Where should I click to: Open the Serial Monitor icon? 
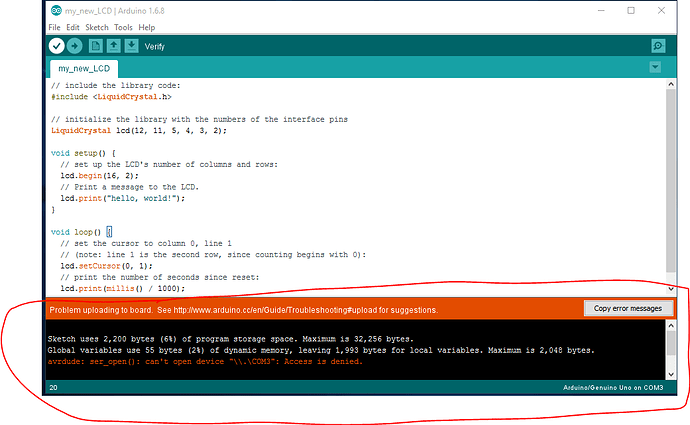pos(658,46)
